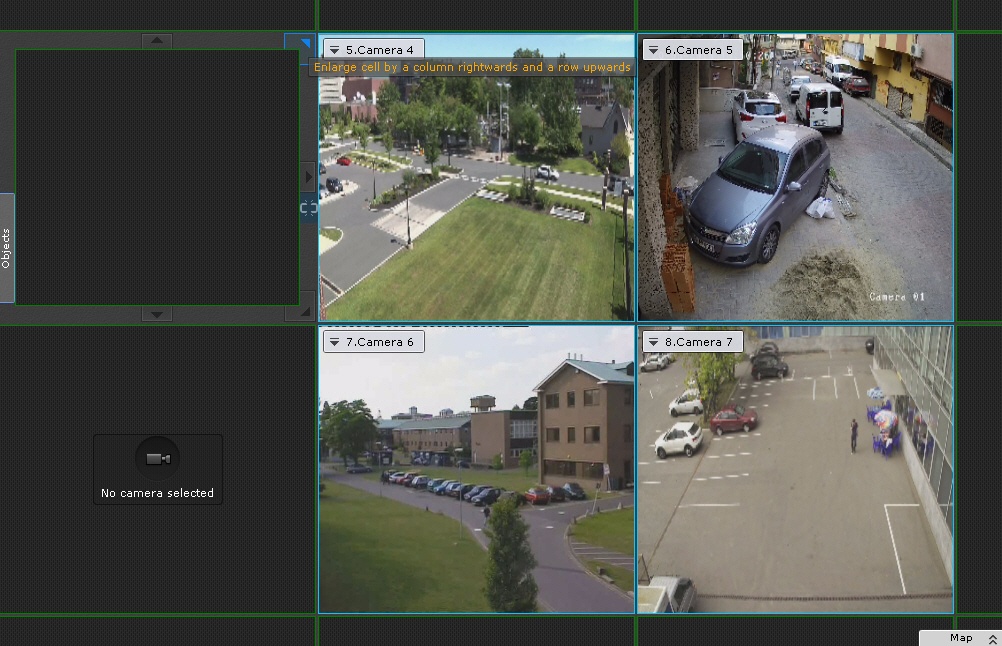Open the Map panel tab
1002x646 pixels.
click(960, 638)
